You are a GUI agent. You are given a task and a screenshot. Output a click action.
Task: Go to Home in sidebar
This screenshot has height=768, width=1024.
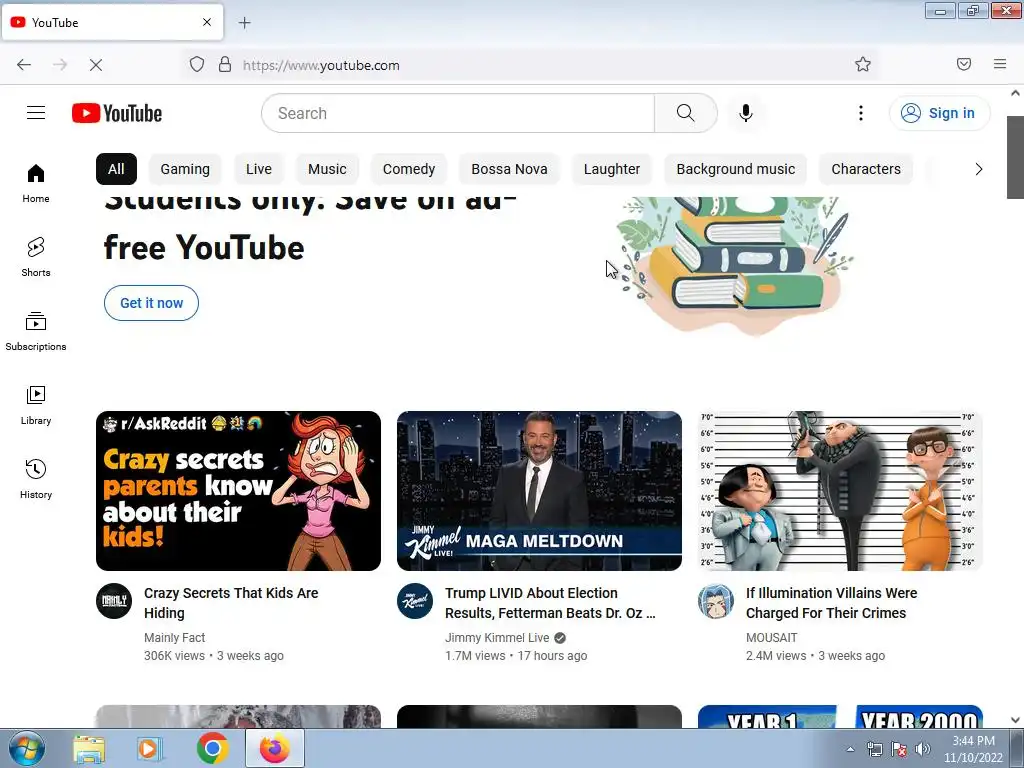click(36, 184)
